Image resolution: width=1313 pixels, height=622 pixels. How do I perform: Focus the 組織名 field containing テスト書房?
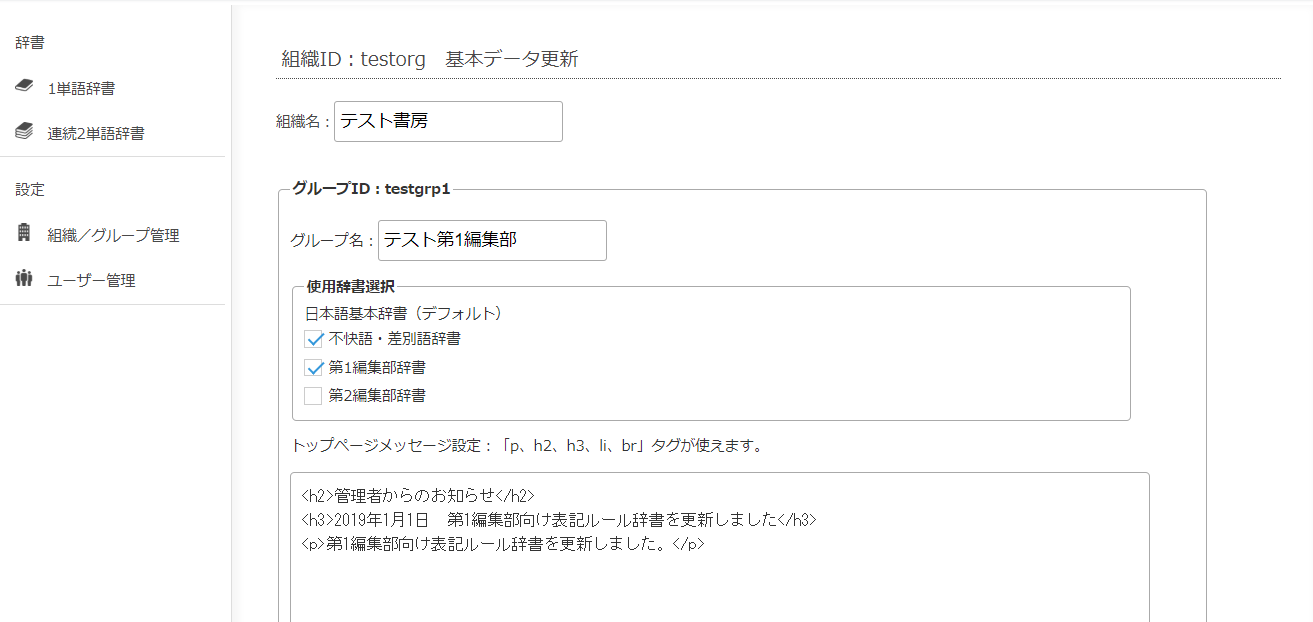click(448, 121)
